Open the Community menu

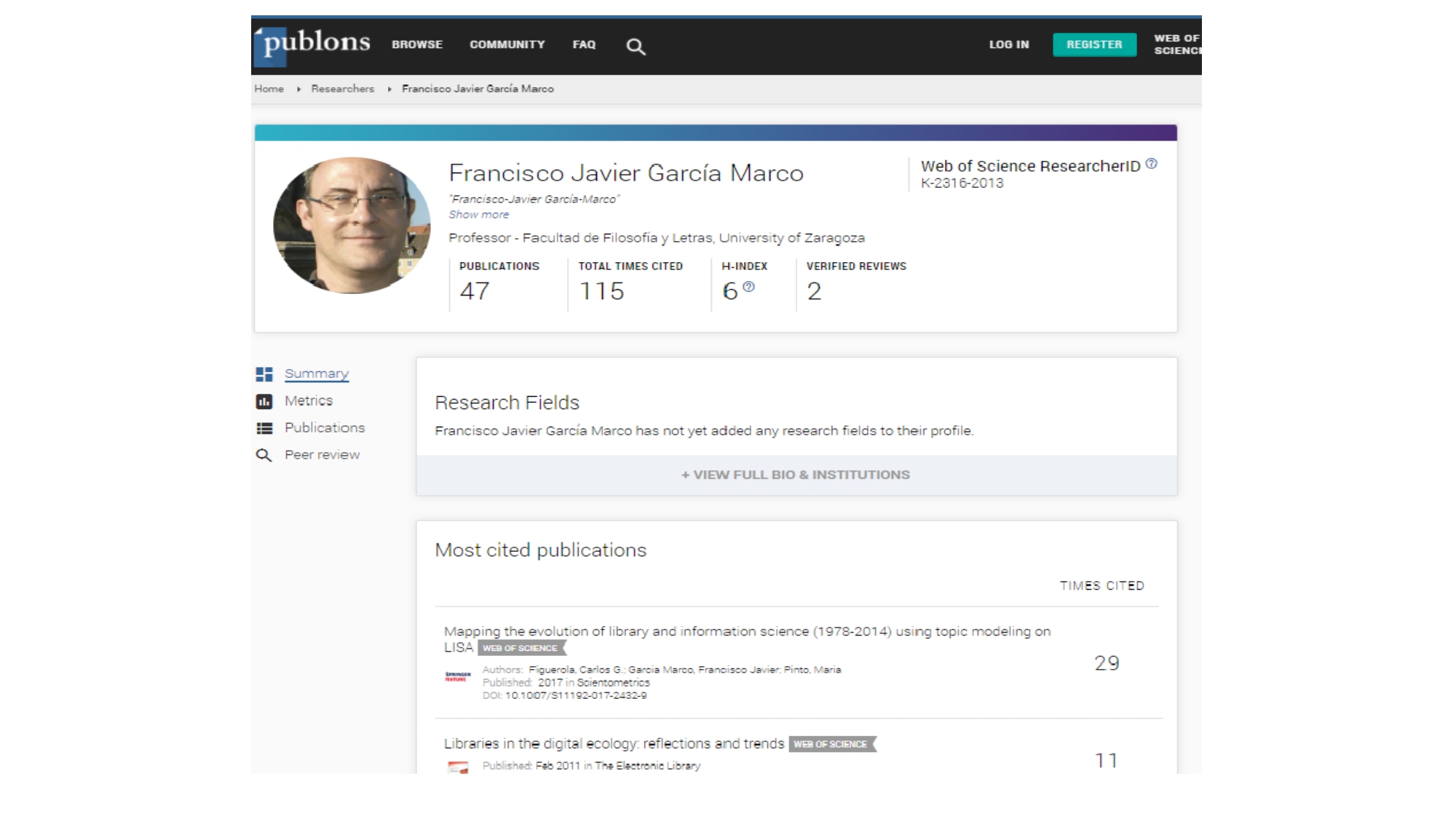pos(507,44)
